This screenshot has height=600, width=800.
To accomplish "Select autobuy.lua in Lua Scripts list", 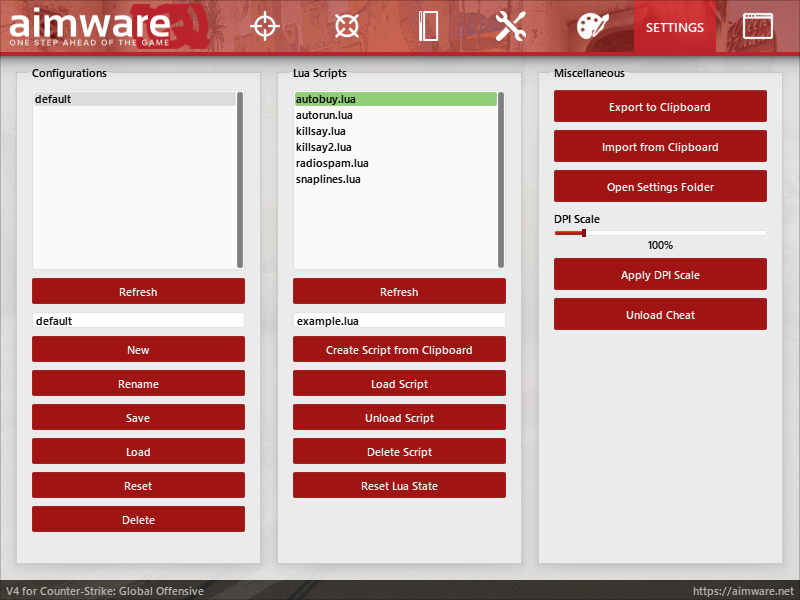I will [x=395, y=99].
